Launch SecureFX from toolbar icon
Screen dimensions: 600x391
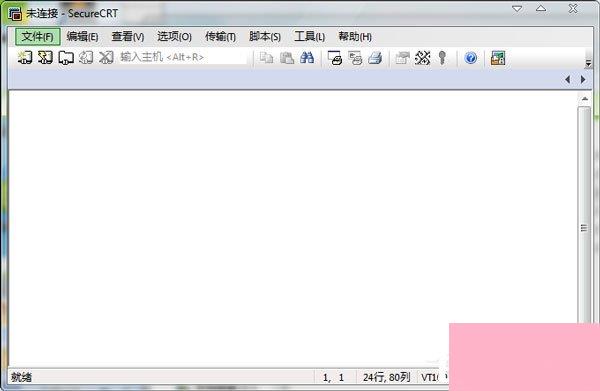498,58
